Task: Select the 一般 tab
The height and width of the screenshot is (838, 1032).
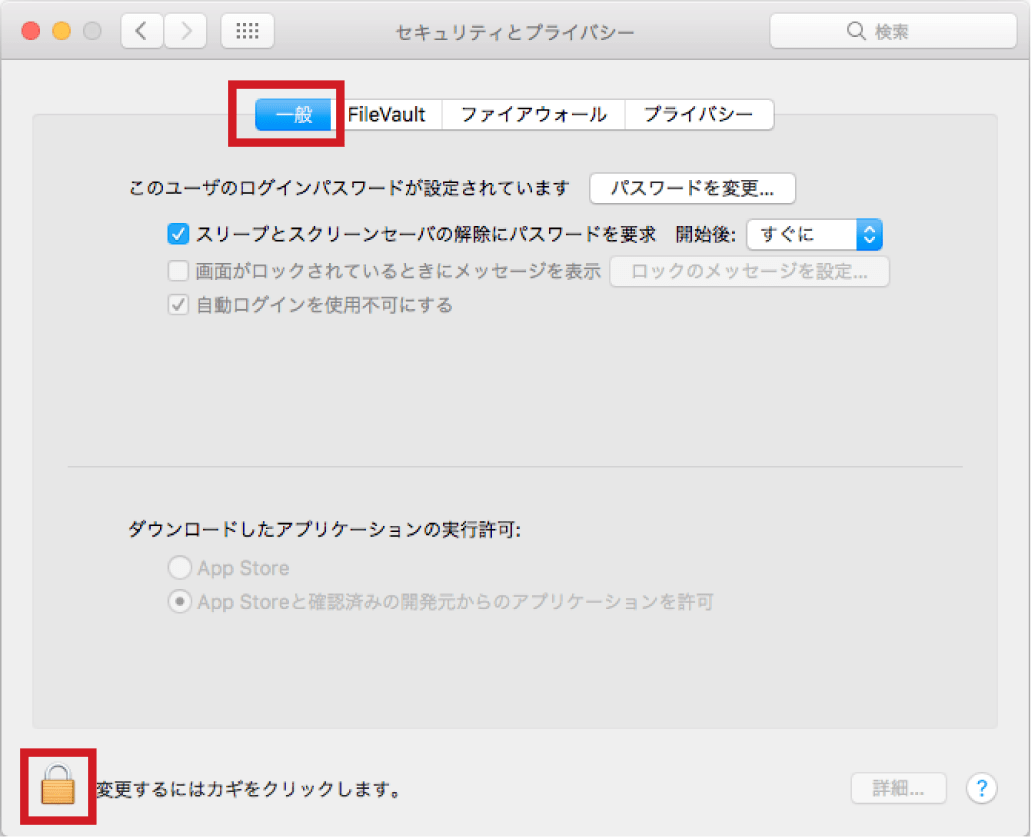Action: click(x=294, y=115)
